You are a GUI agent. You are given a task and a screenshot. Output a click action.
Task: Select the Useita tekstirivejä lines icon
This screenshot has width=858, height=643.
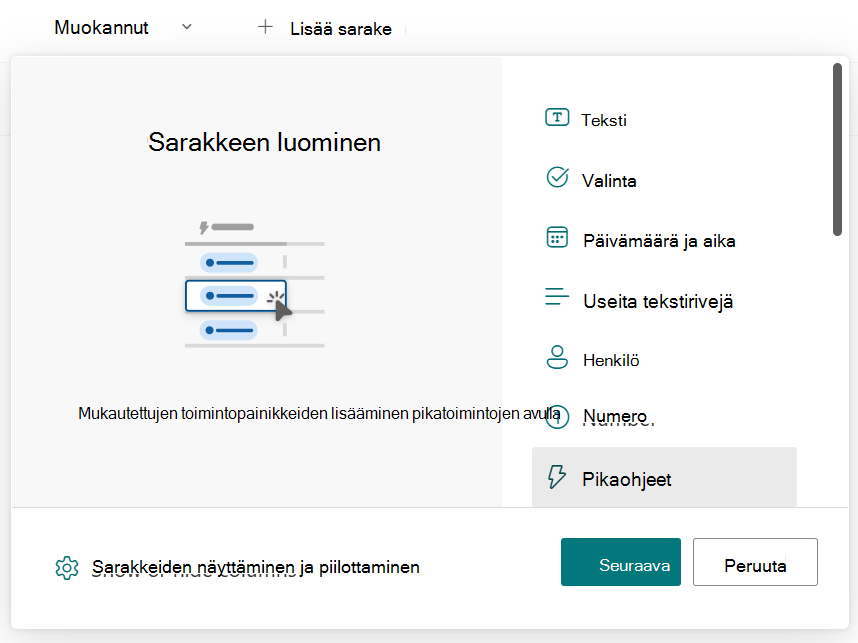tap(557, 297)
